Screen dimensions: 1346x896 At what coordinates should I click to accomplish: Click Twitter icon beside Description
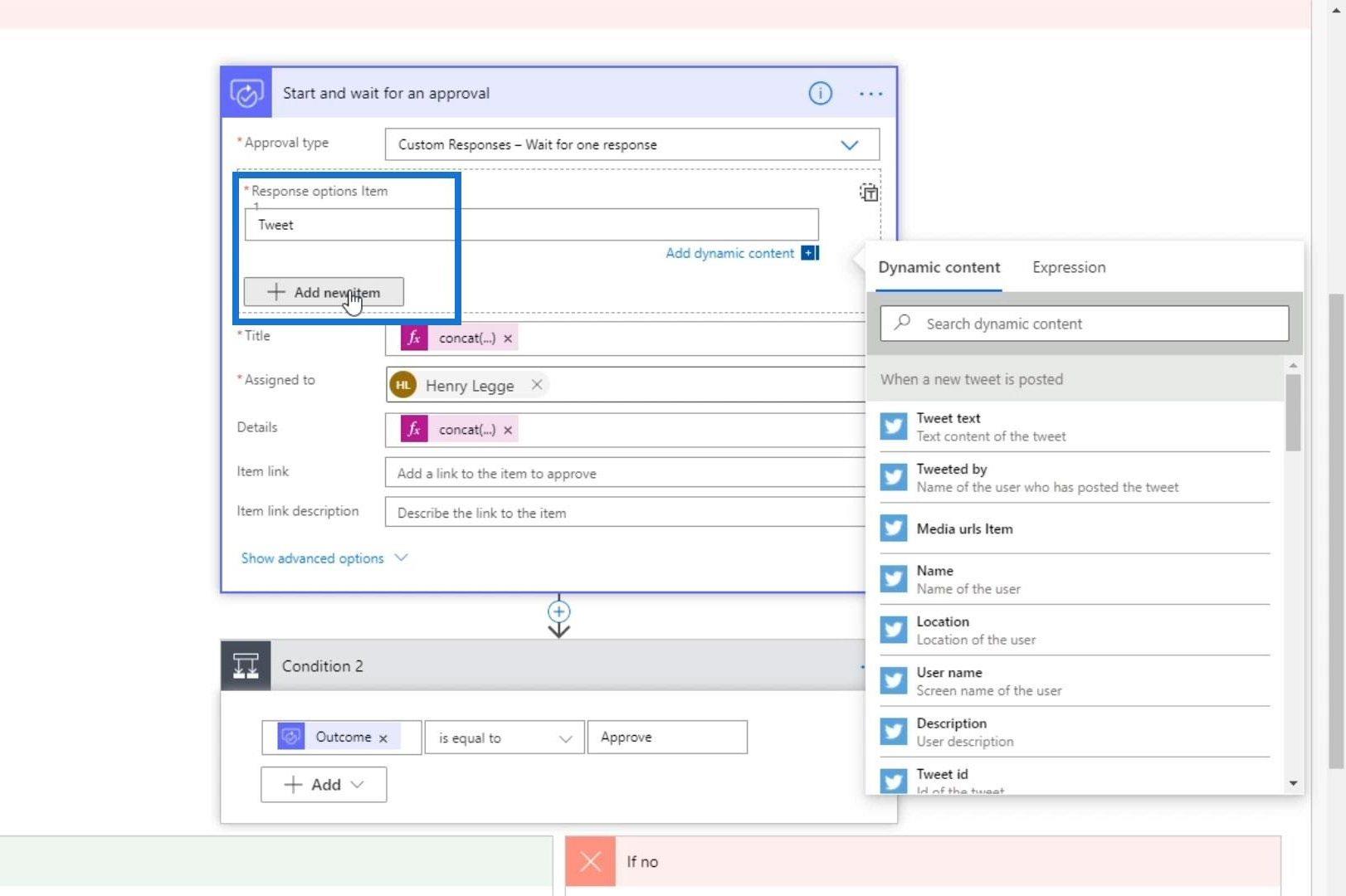[x=894, y=732]
